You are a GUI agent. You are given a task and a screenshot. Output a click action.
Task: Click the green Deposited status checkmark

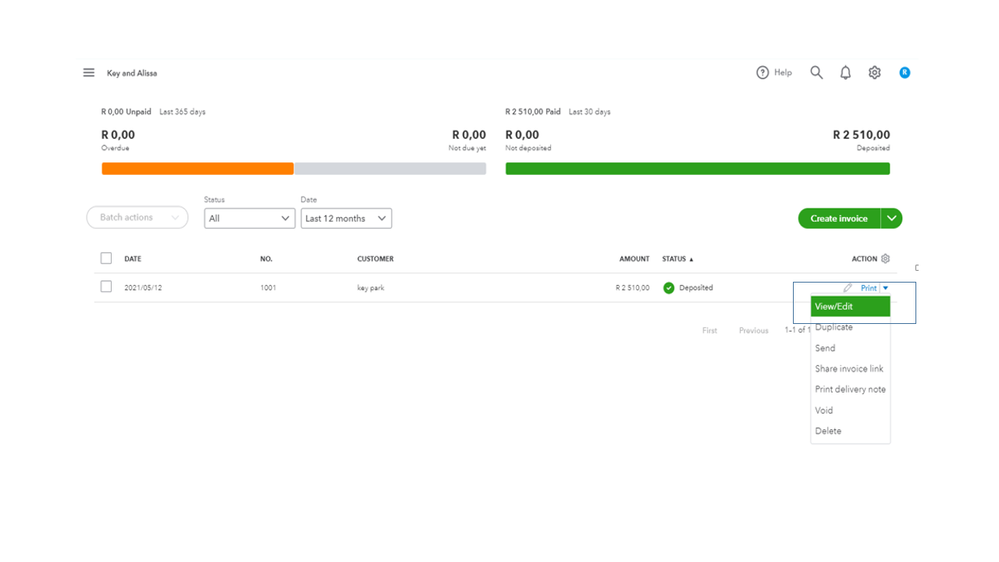pos(669,288)
